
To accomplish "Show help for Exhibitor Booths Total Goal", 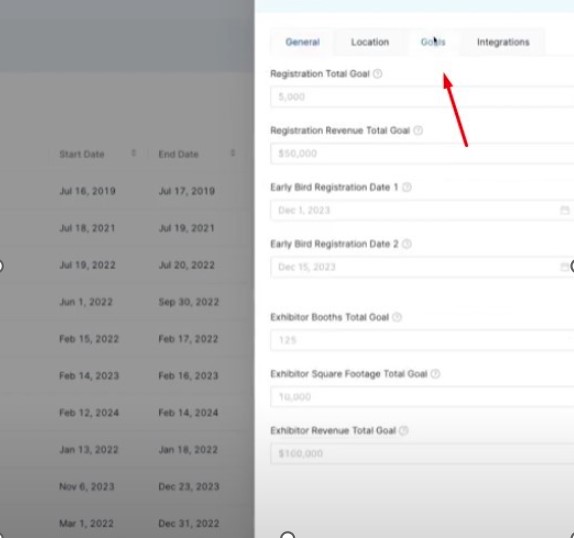I will (397, 317).
